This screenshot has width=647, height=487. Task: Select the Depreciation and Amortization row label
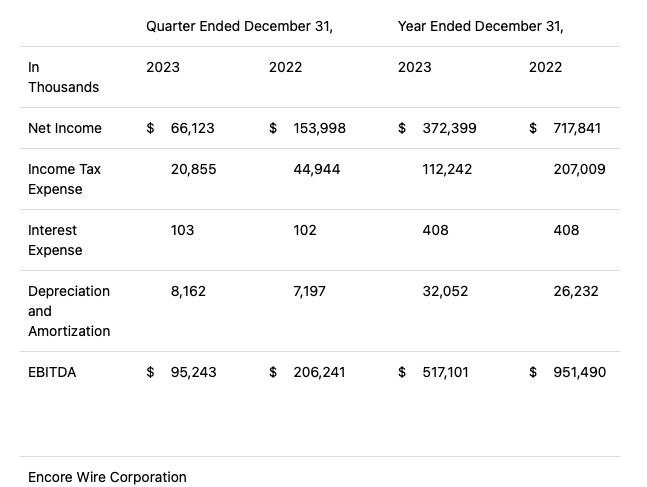(x=69, y=311)
